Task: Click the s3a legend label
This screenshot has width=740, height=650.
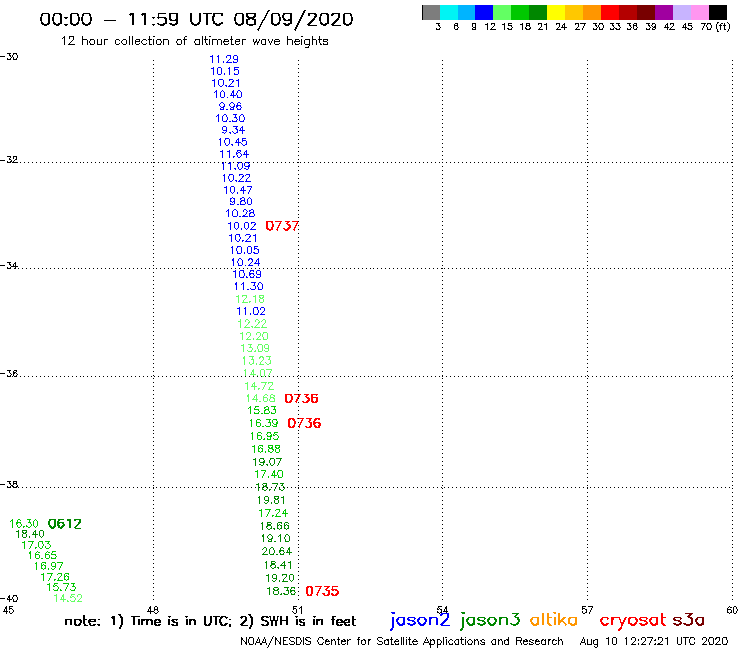Action: [x=688, y=620]
